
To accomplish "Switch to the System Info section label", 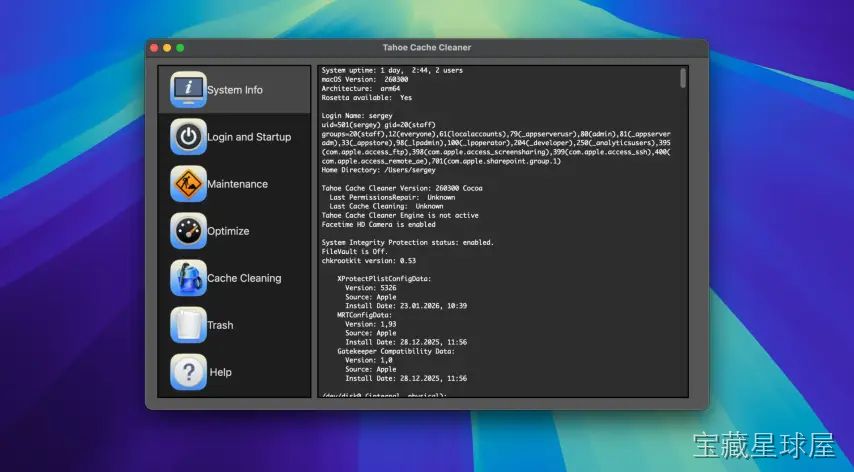I will point(235,90).
